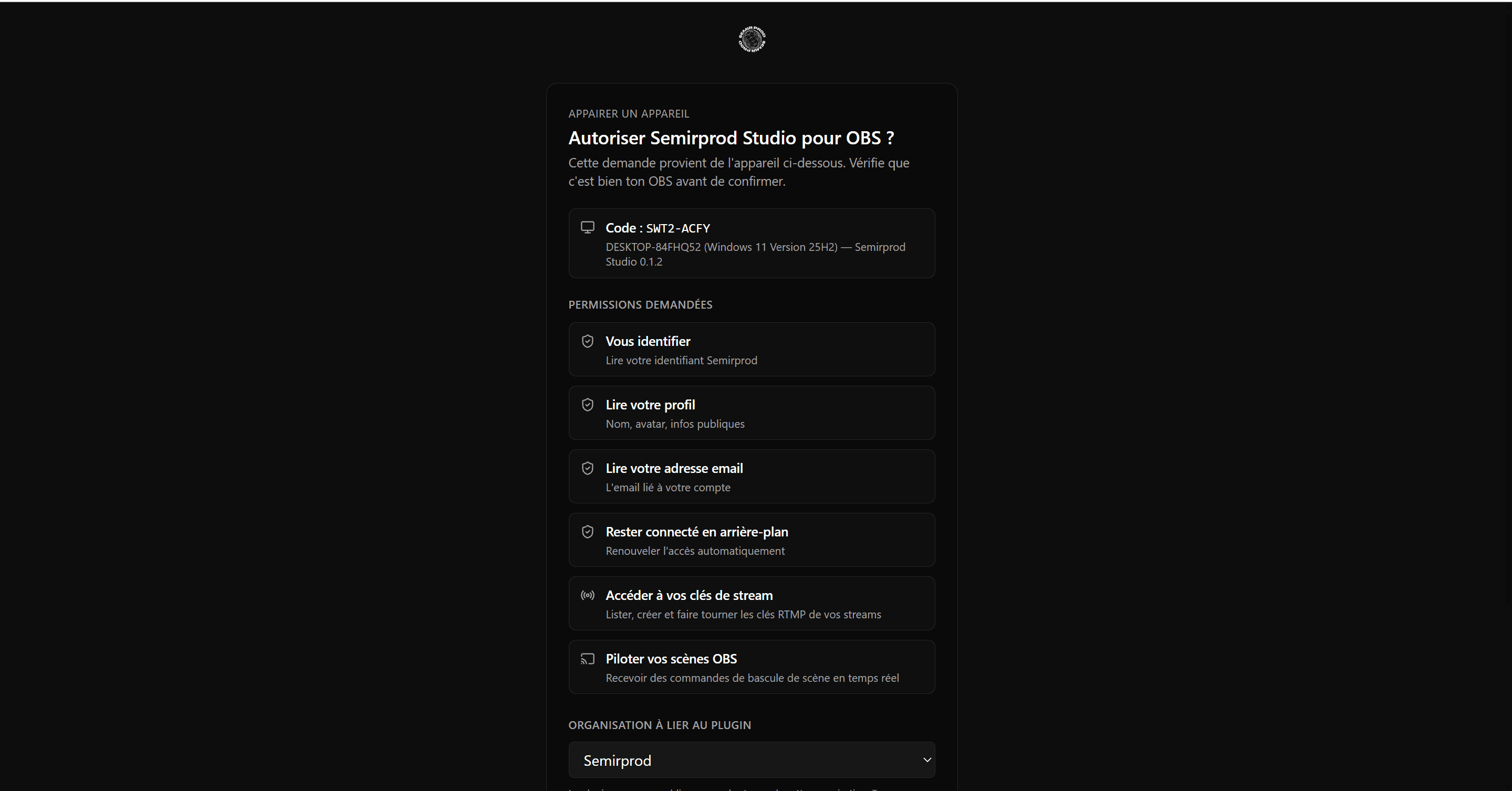1512x791 pixels.
Task: Click the shield icon next to Vous identifier
Action: pos(588,342)
